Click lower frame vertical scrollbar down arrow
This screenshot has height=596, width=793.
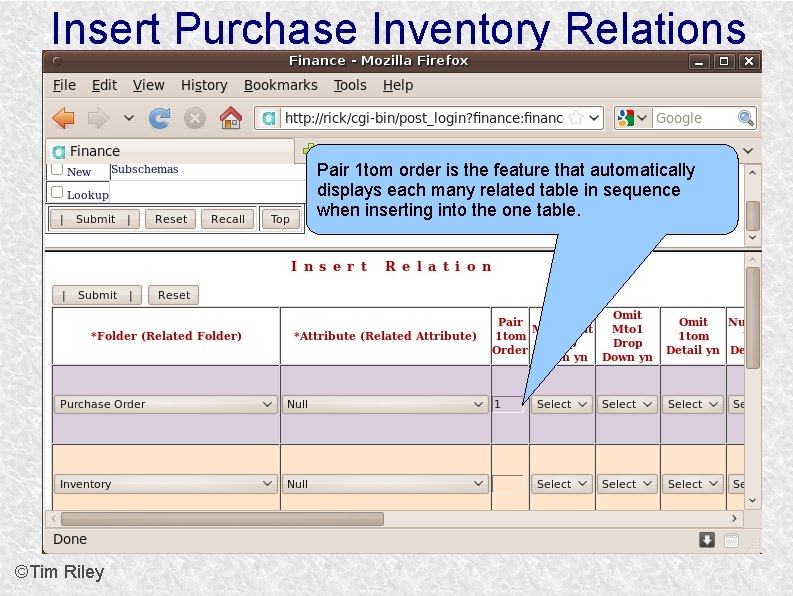pyautogui.click(x=753, y=500)
